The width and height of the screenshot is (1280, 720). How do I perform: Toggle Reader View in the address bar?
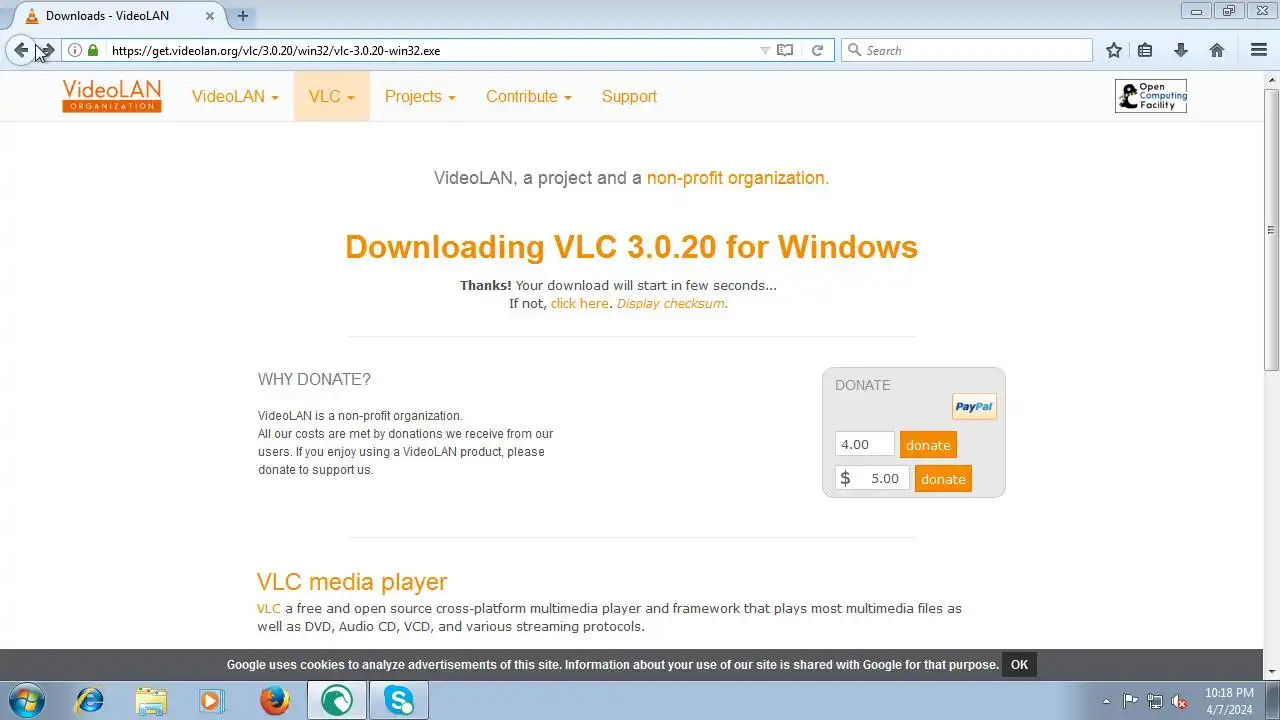tap(786, 50)
